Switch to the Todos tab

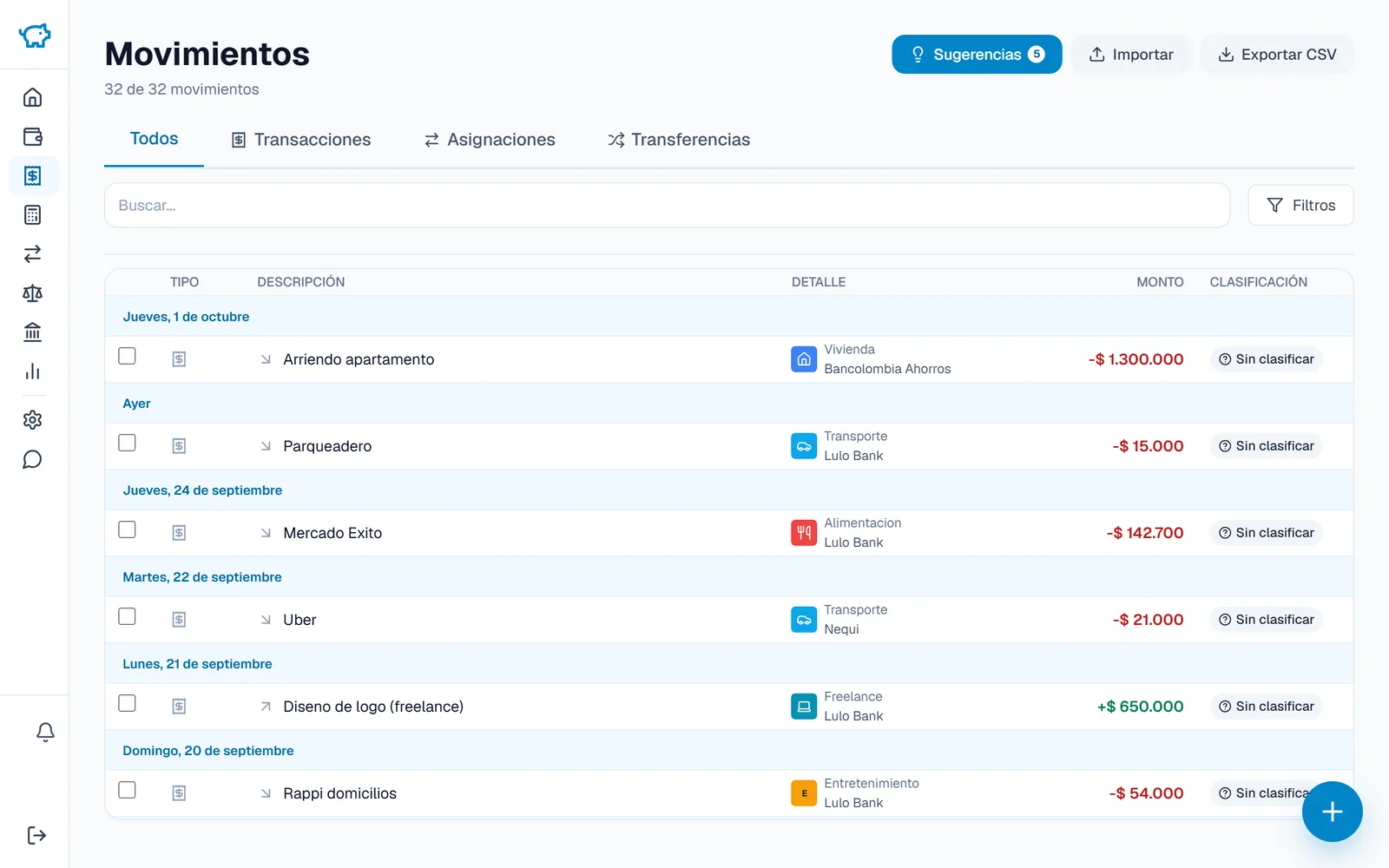154,139
